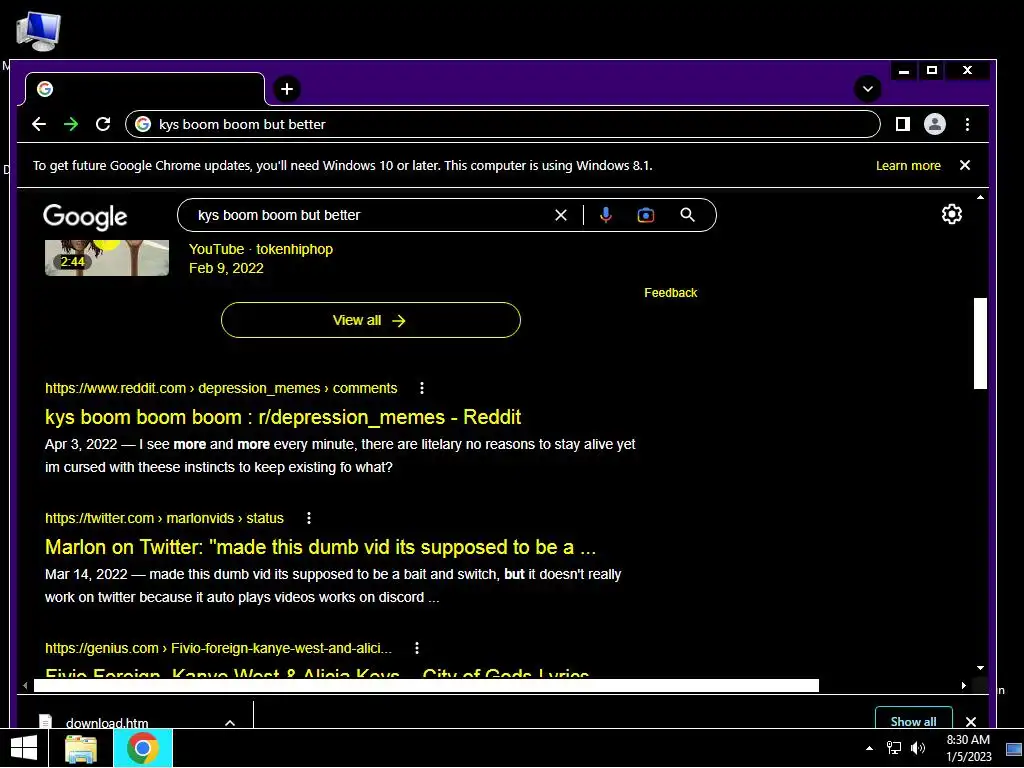This screenshot has height=768, width=1024.
Task: Open the tab search dropdown chevron
Action: [x=867, y=89]
